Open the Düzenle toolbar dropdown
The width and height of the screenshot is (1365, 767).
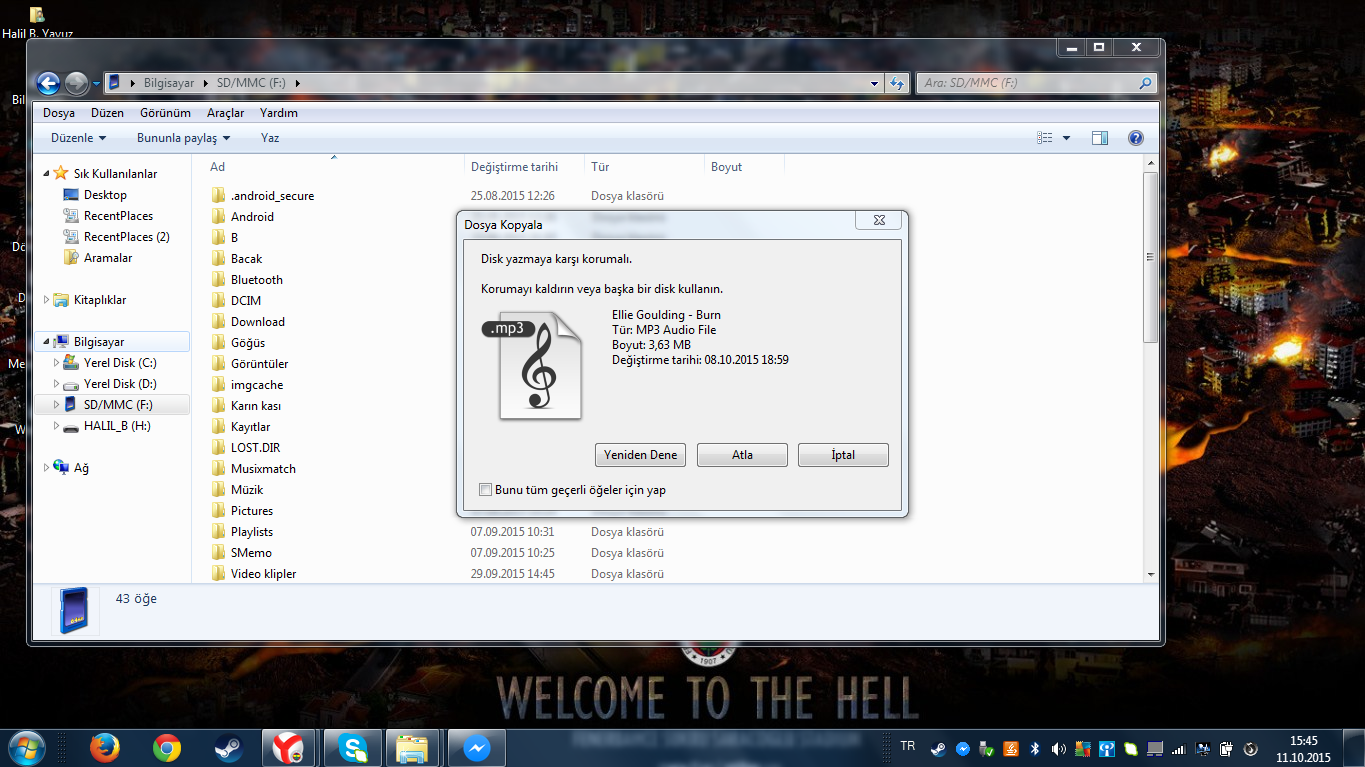tap(79, 138)
